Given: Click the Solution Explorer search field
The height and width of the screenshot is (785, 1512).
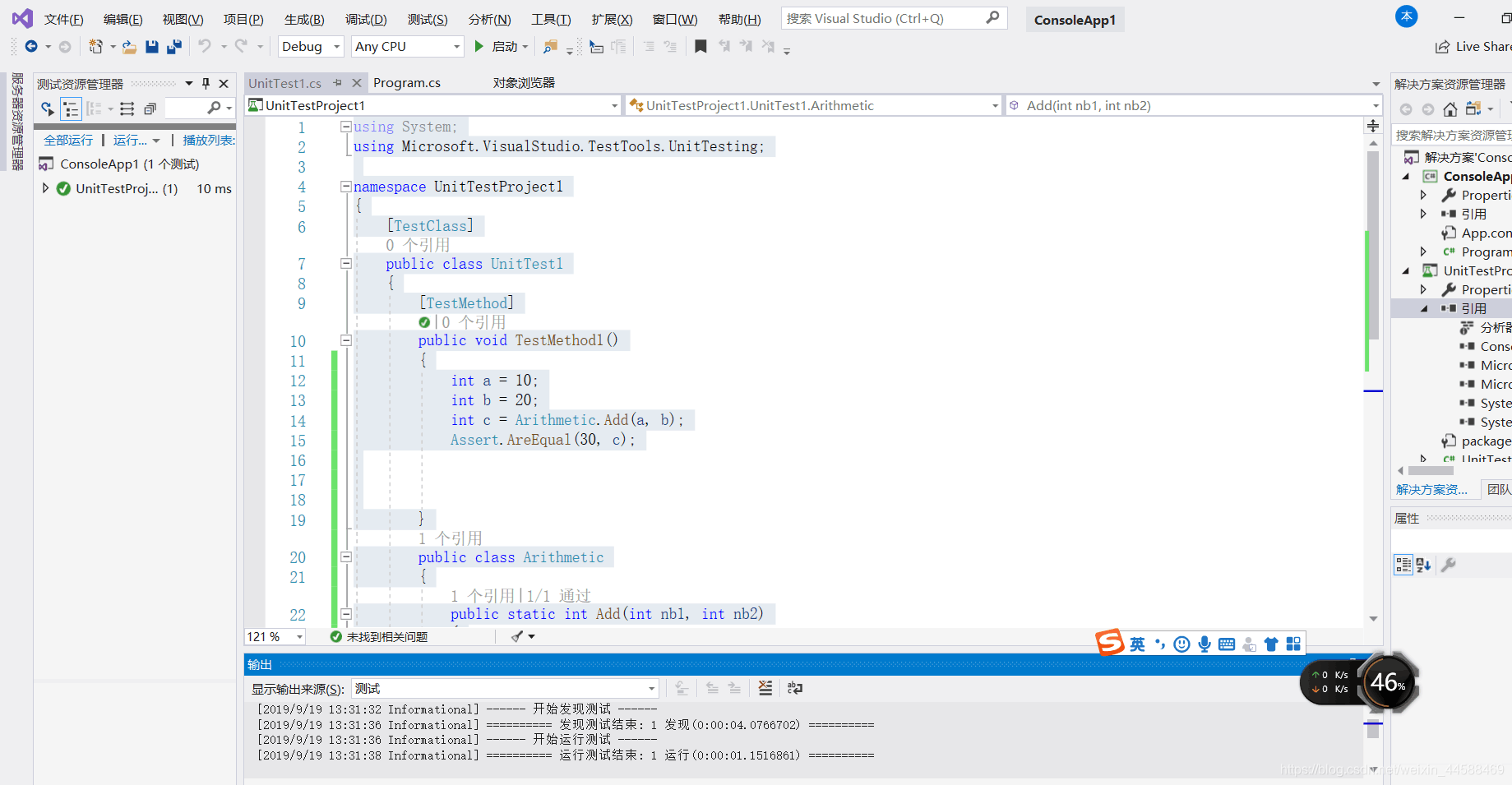Looking at the screenshot, I should coord(1452,136).
